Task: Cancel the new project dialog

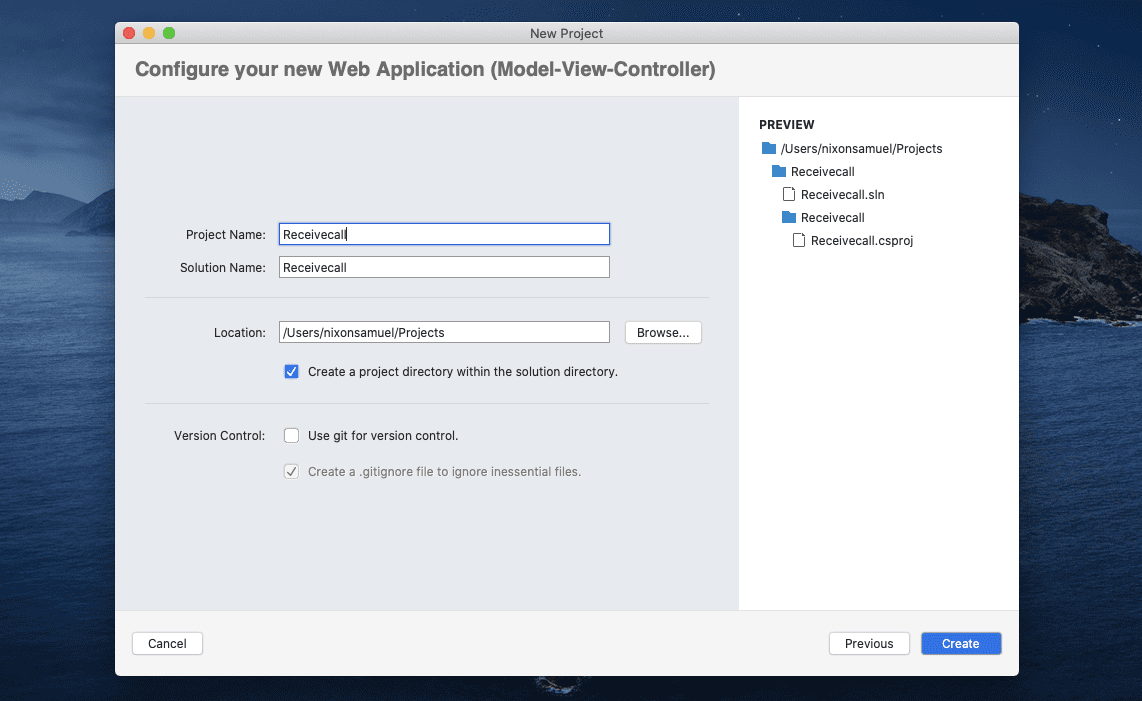Action: pyautogui.click(x=167, y=643)
